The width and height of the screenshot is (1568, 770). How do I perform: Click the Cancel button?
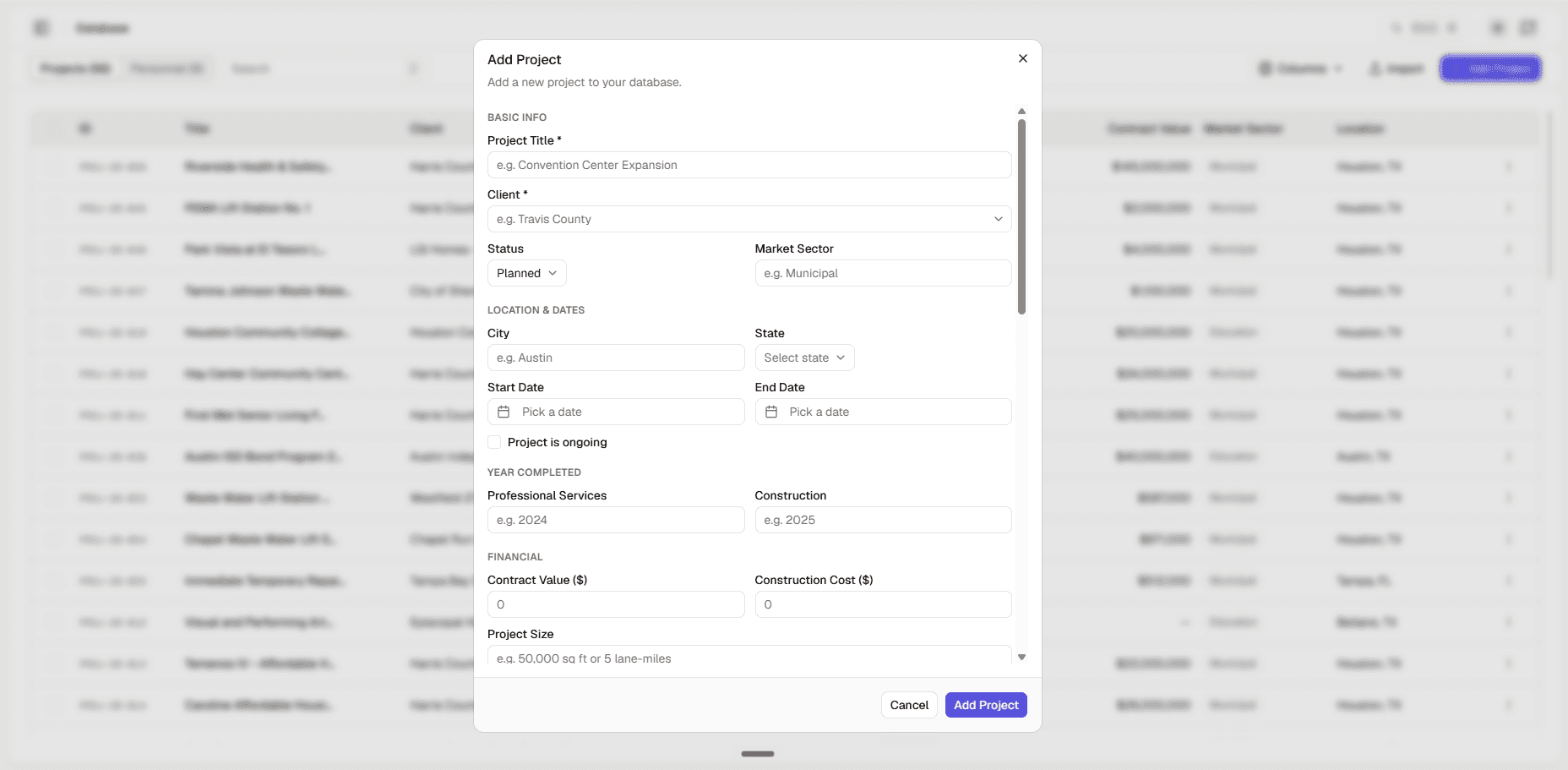coord(909,705)
